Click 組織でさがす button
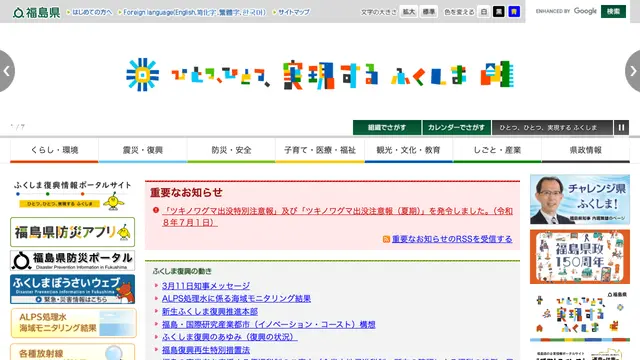This screenshot has height=360, width=640. (x=387, y=127)
